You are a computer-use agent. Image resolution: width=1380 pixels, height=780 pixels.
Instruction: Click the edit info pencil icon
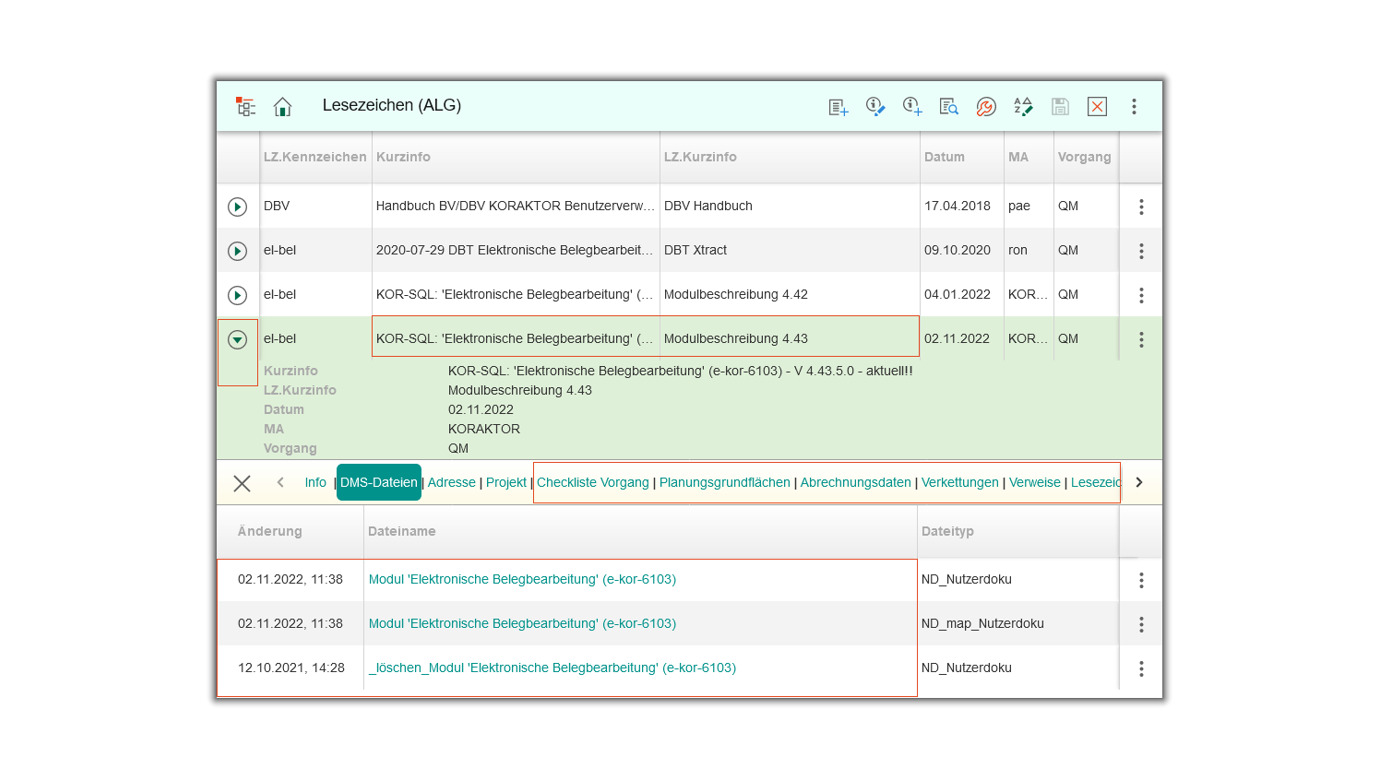(x=875, y=106)
